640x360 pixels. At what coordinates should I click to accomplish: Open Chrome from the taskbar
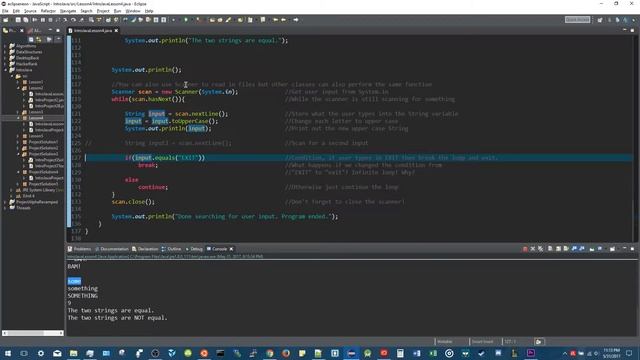pos(270,353)
